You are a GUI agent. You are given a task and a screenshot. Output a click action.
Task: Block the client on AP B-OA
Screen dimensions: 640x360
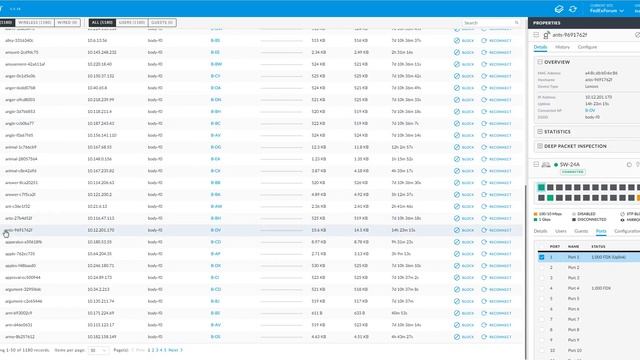464,88
